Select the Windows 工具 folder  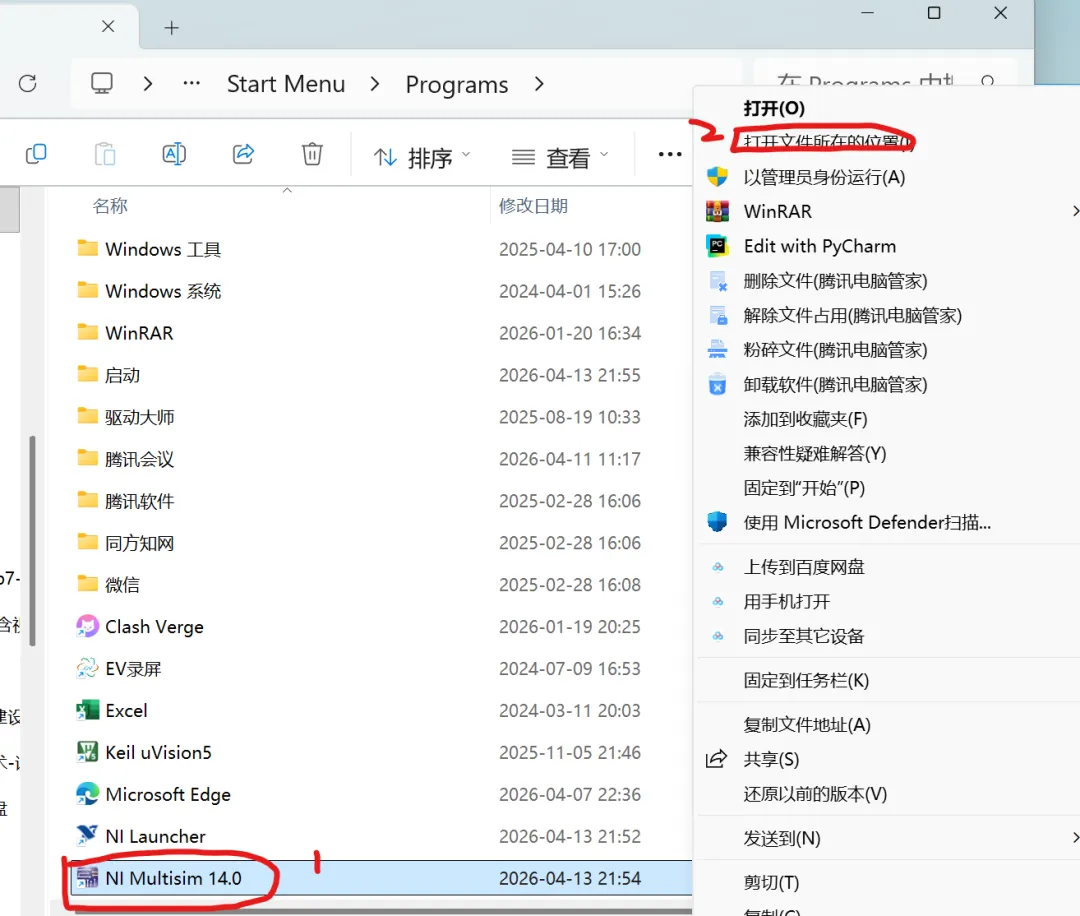pos(163,249)
